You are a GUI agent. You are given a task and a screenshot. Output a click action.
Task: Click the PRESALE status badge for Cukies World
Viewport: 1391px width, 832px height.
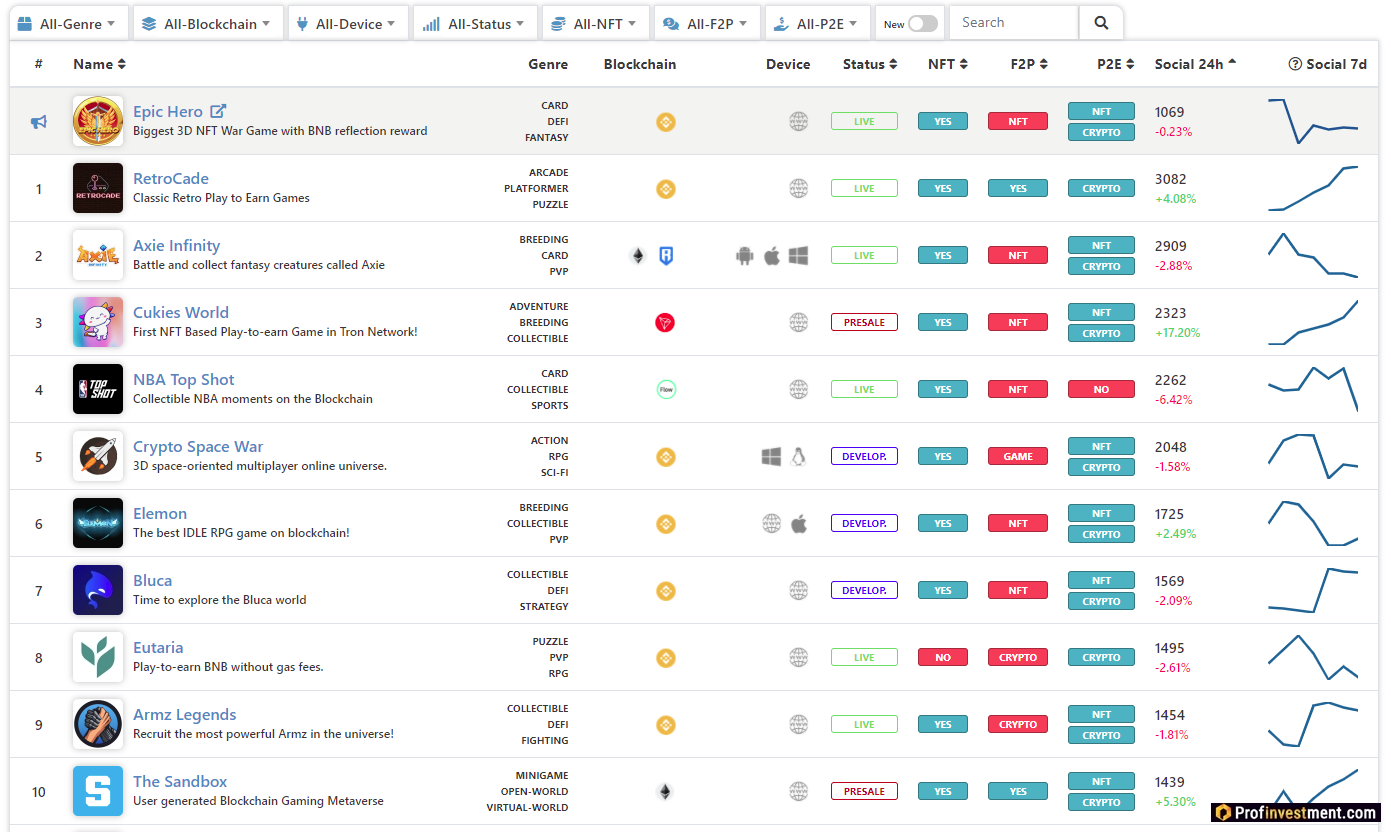click(x=864, y=322)
